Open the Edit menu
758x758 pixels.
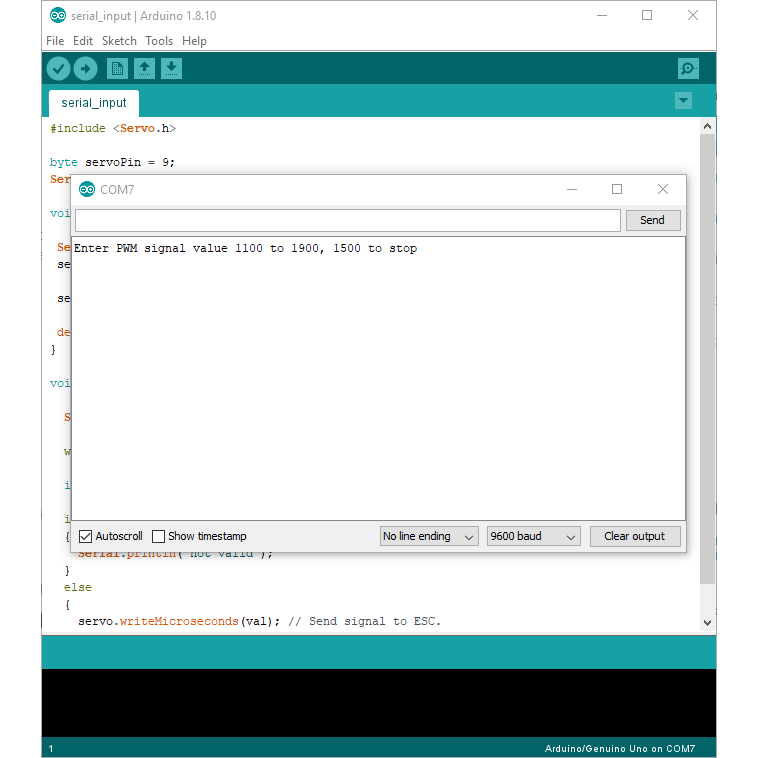click(x=83, y=41)
